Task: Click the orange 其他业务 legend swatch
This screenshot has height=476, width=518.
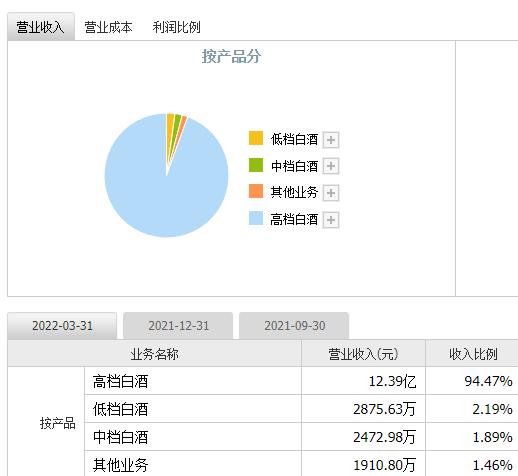Action: 256,191
